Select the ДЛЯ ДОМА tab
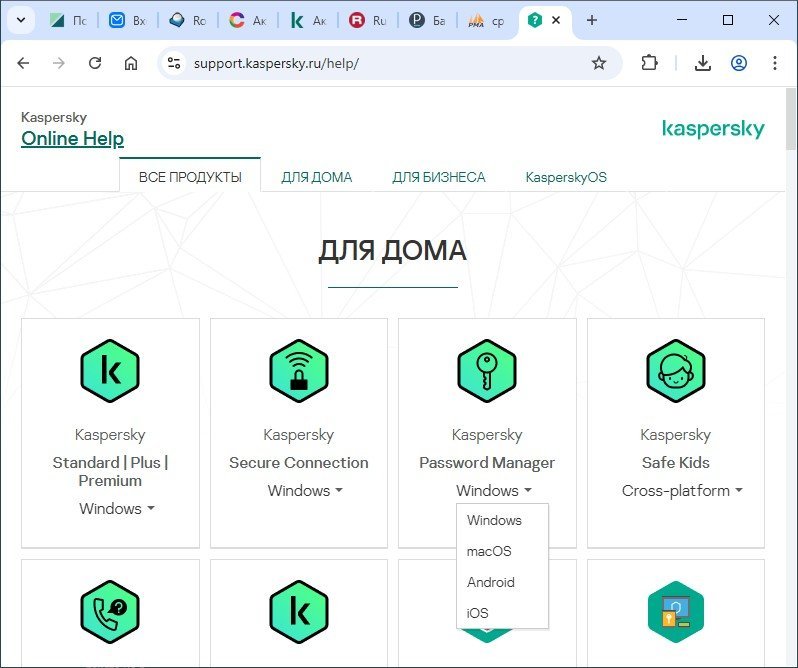 coord(317,177)
